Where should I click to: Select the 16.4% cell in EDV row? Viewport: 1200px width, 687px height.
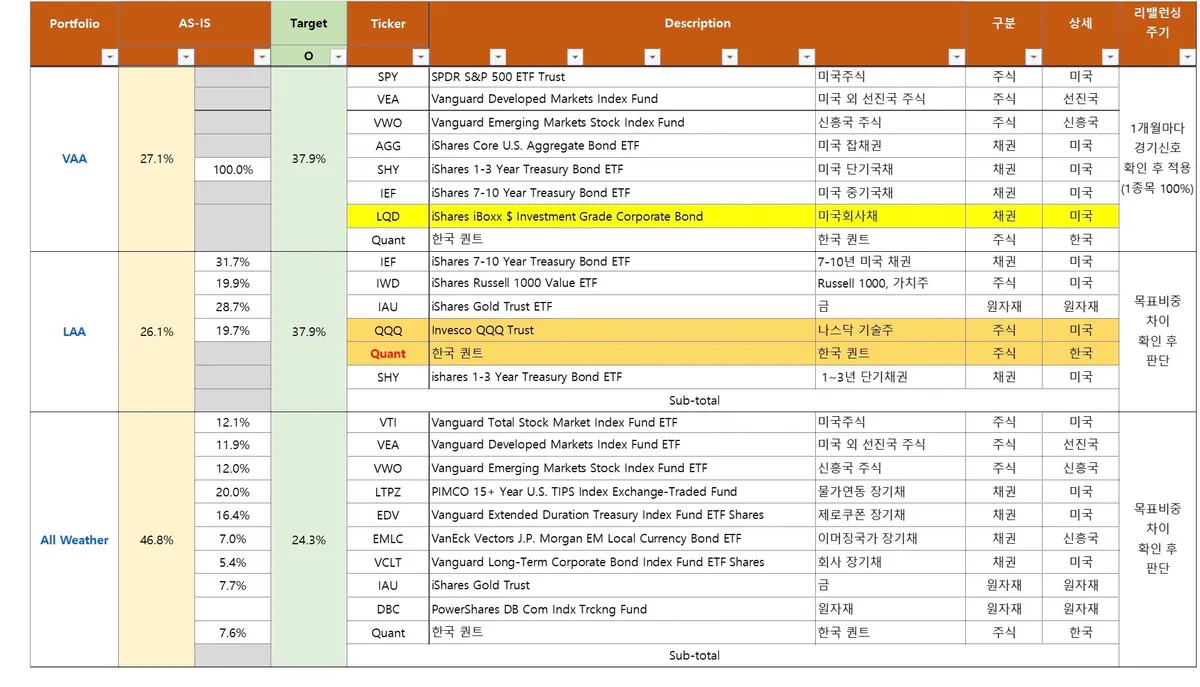pos(232,515)
